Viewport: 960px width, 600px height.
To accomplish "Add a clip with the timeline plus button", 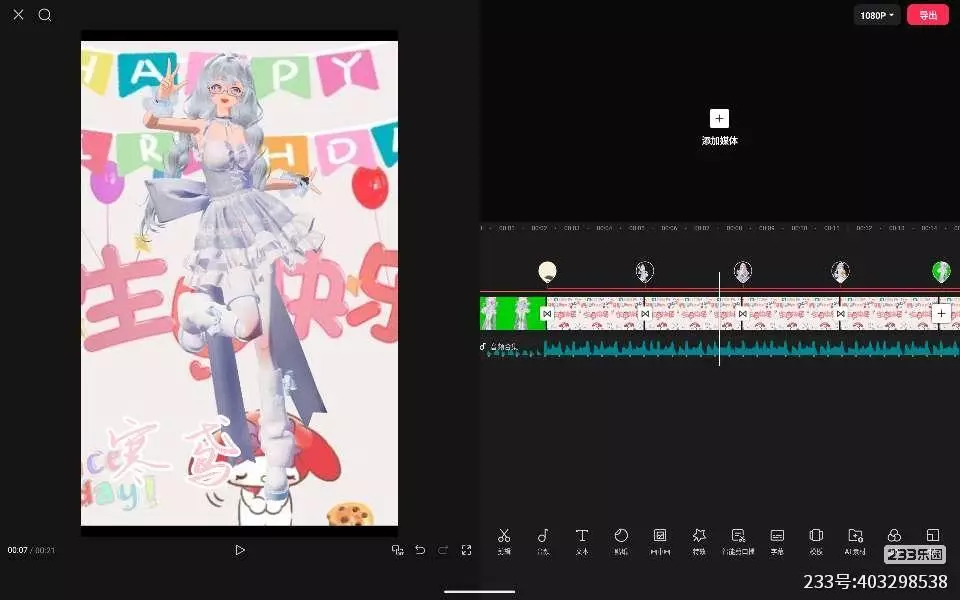I will [940, 313].
